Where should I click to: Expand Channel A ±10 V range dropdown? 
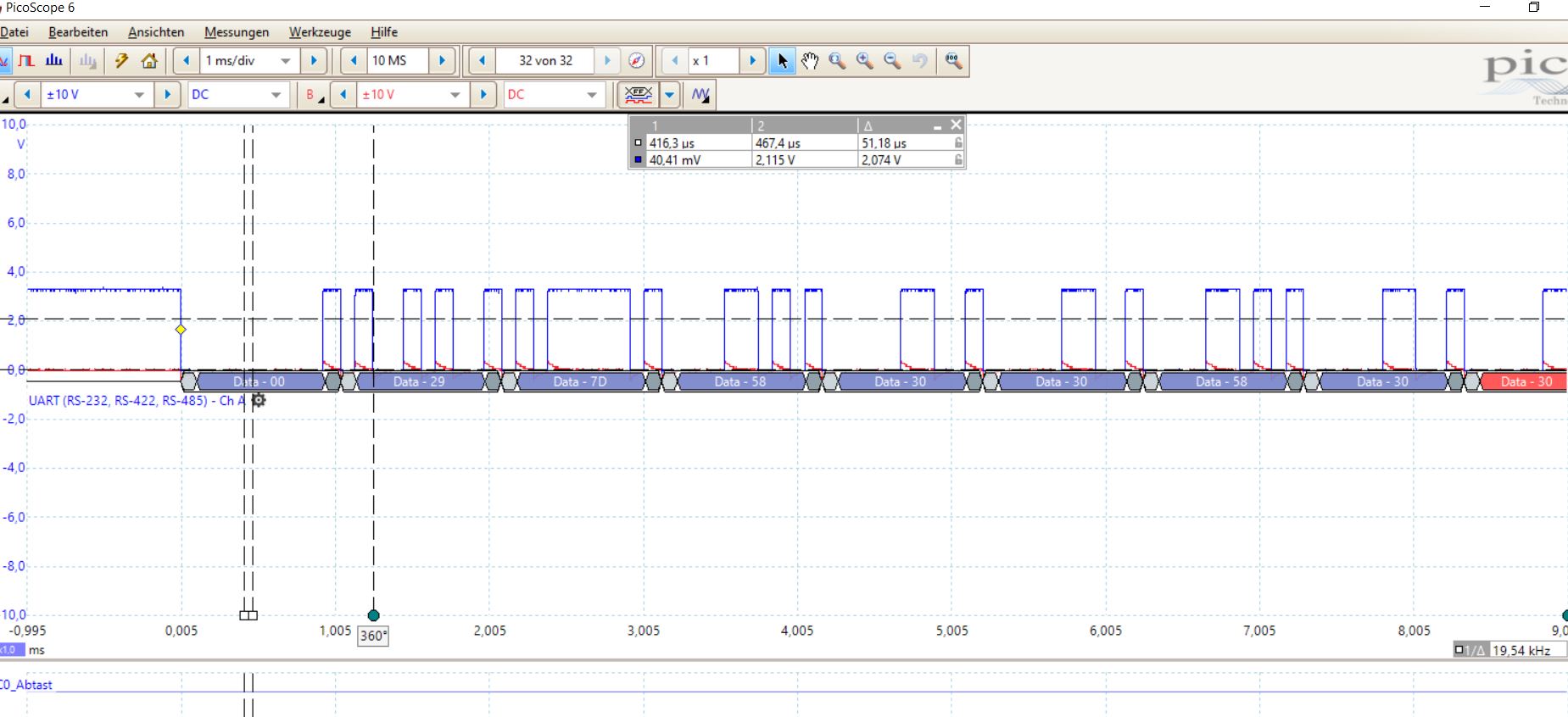pyautogui.click(x=139, y=95)
